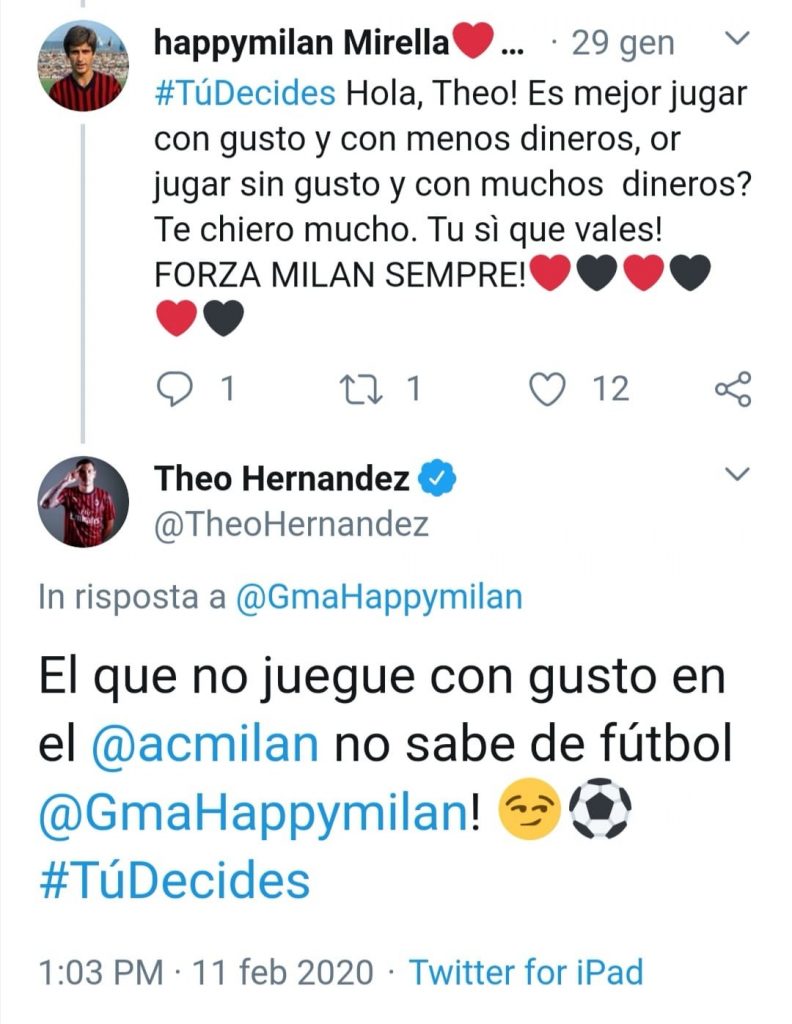Open @GmaHappymilan in the "In risposta a" line
The image size is (792, 1024).
tap(378, 597)
